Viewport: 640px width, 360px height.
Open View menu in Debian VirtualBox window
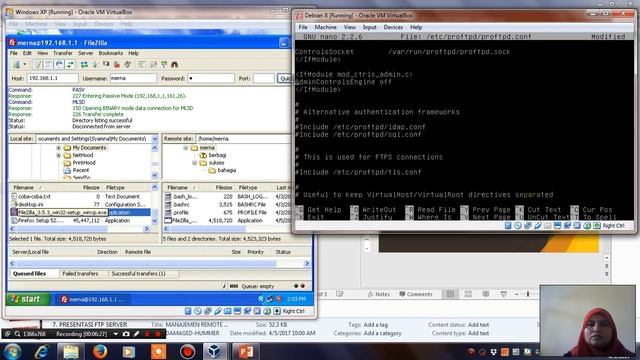click(x=349, y=27)
